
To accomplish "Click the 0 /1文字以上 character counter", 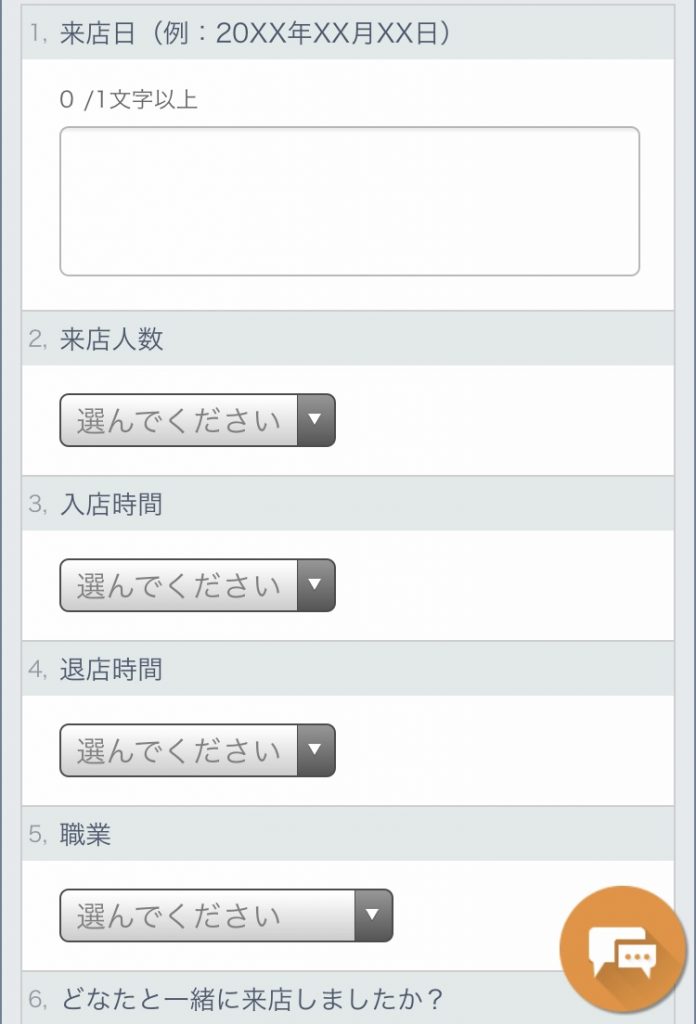I will pyautogui.click(x=128, y=100).
